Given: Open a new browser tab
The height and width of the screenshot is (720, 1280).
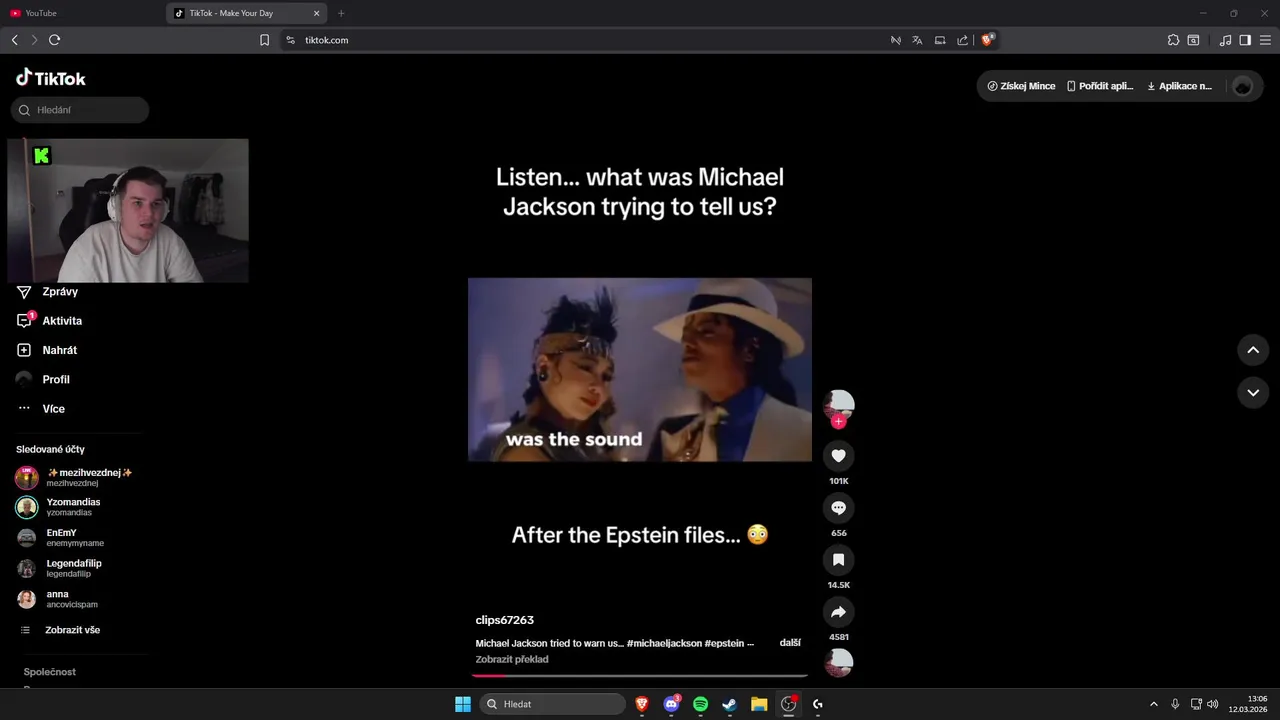Looking at the screenshot, I should point(341,13).
